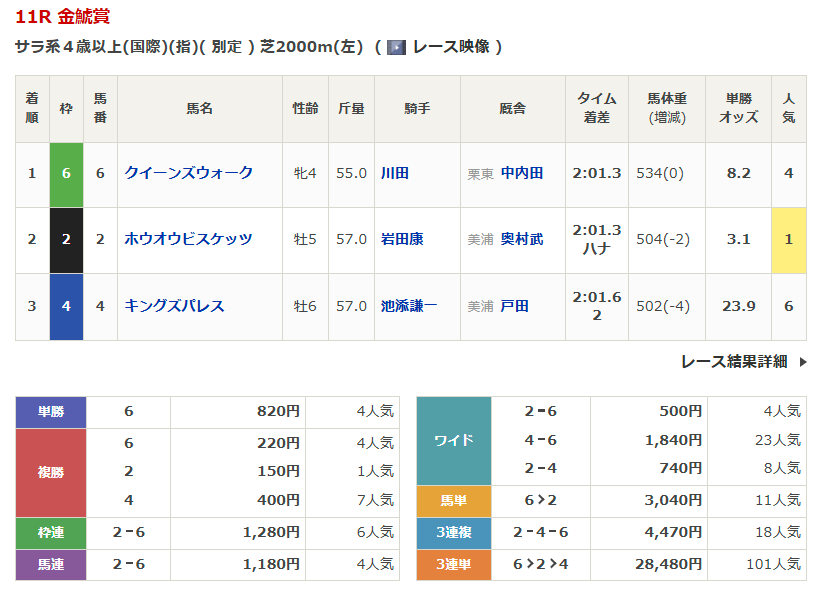Click the タイム着差 column header
This screenshot has width=821, height=591.
597,108
